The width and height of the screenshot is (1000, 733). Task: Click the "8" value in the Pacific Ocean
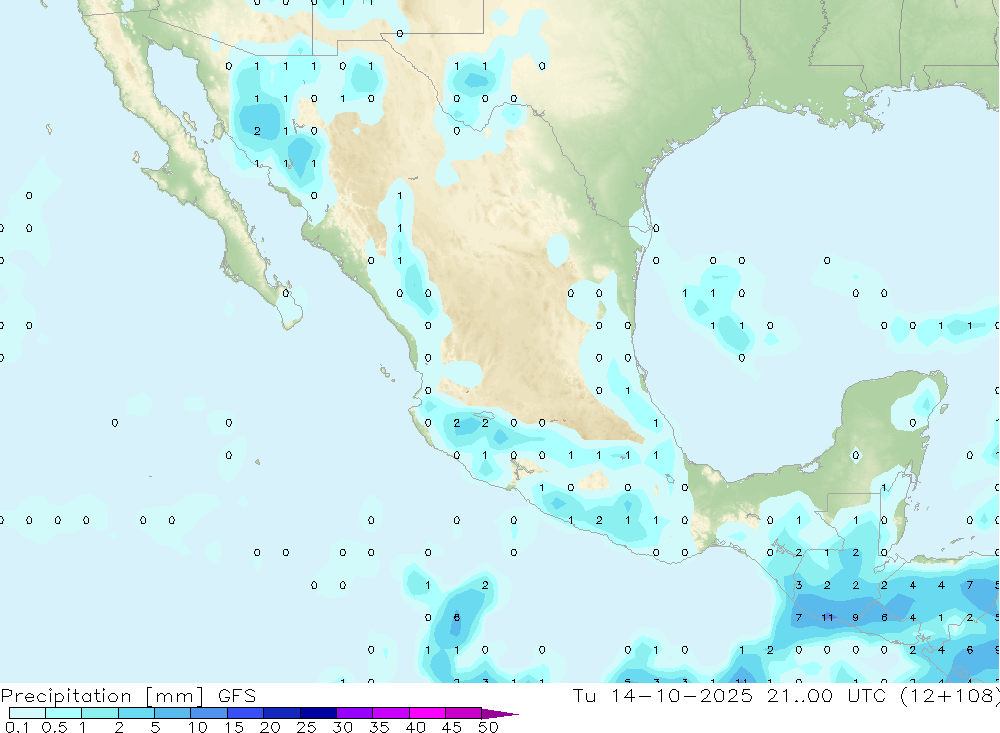pos(456,618)
